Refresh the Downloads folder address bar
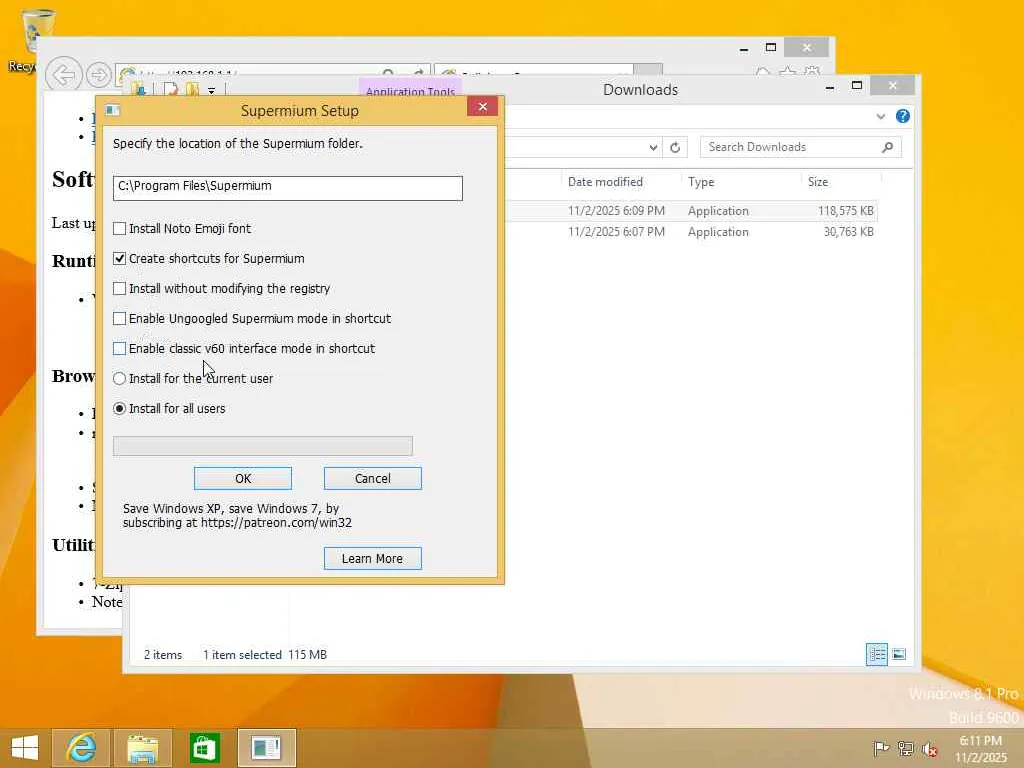Viewport: 1024px width, 768px height. point(675,148)
